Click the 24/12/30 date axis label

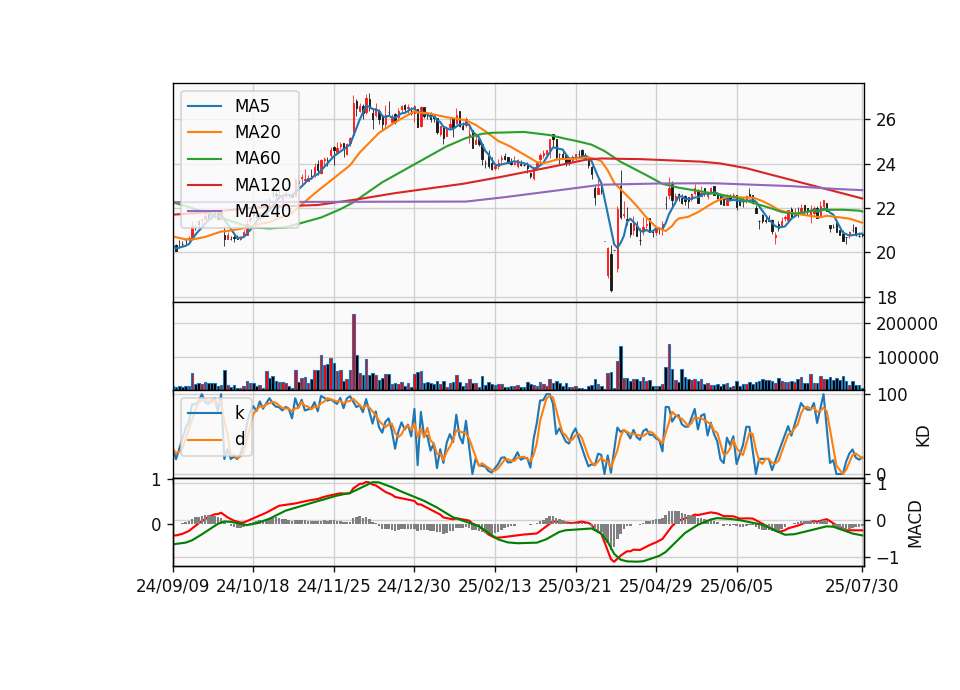pos(414,586)
